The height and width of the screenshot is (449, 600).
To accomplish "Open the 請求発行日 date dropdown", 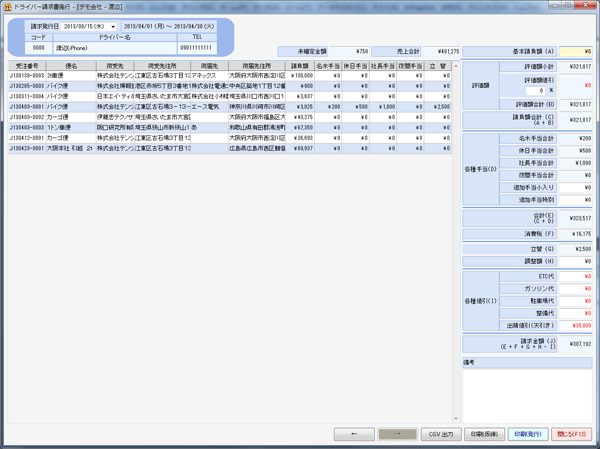I will (x=113, y=26).
